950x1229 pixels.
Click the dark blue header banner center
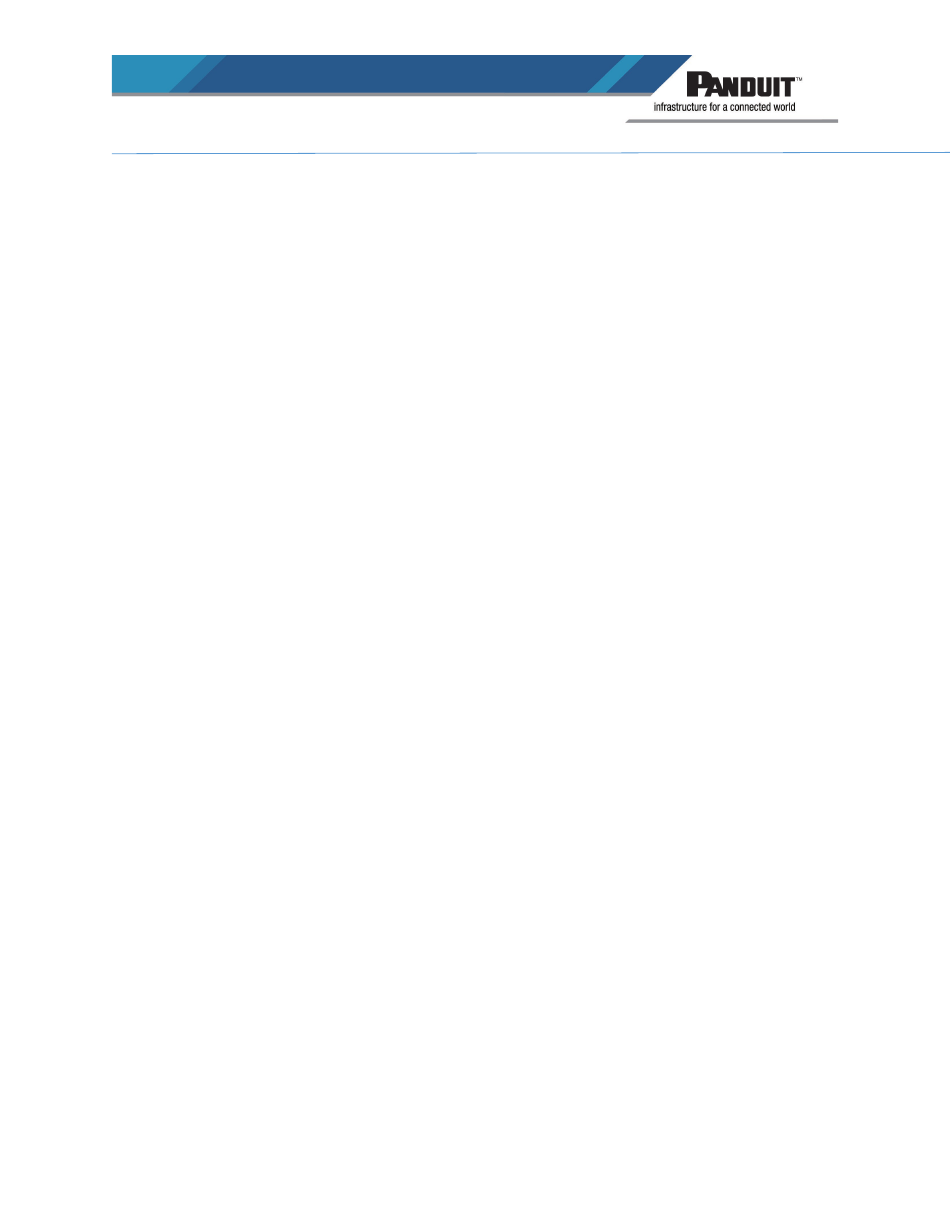click(x=400, y=74)
